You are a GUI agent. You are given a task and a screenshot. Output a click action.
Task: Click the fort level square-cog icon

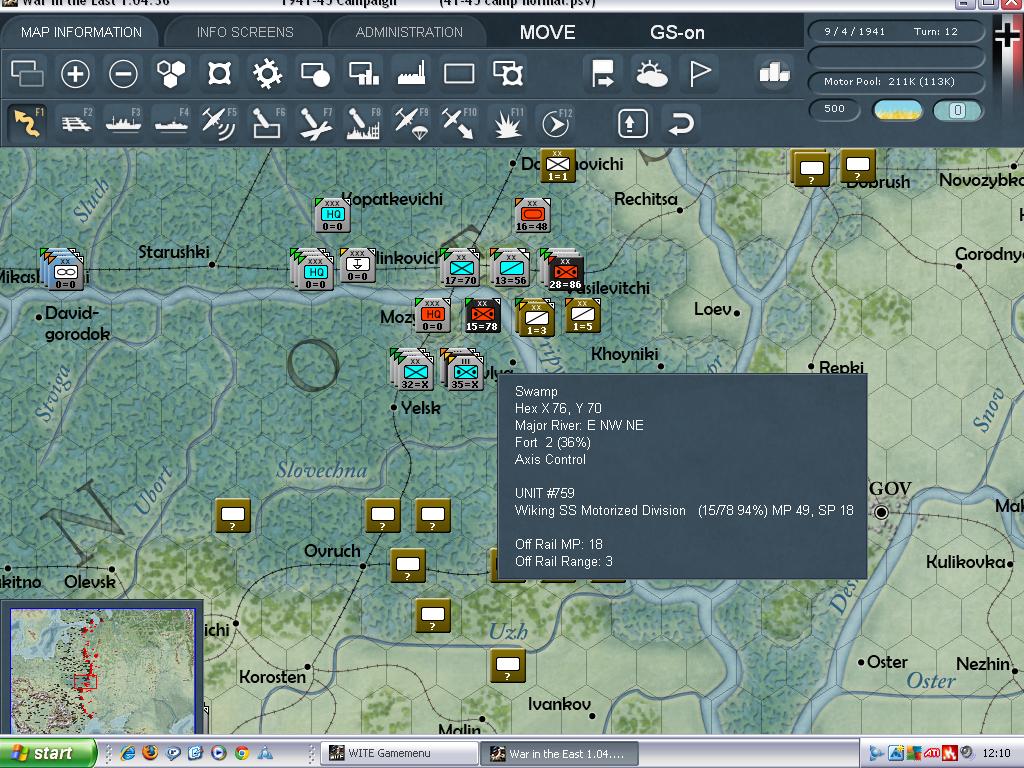tap(219, 73)
